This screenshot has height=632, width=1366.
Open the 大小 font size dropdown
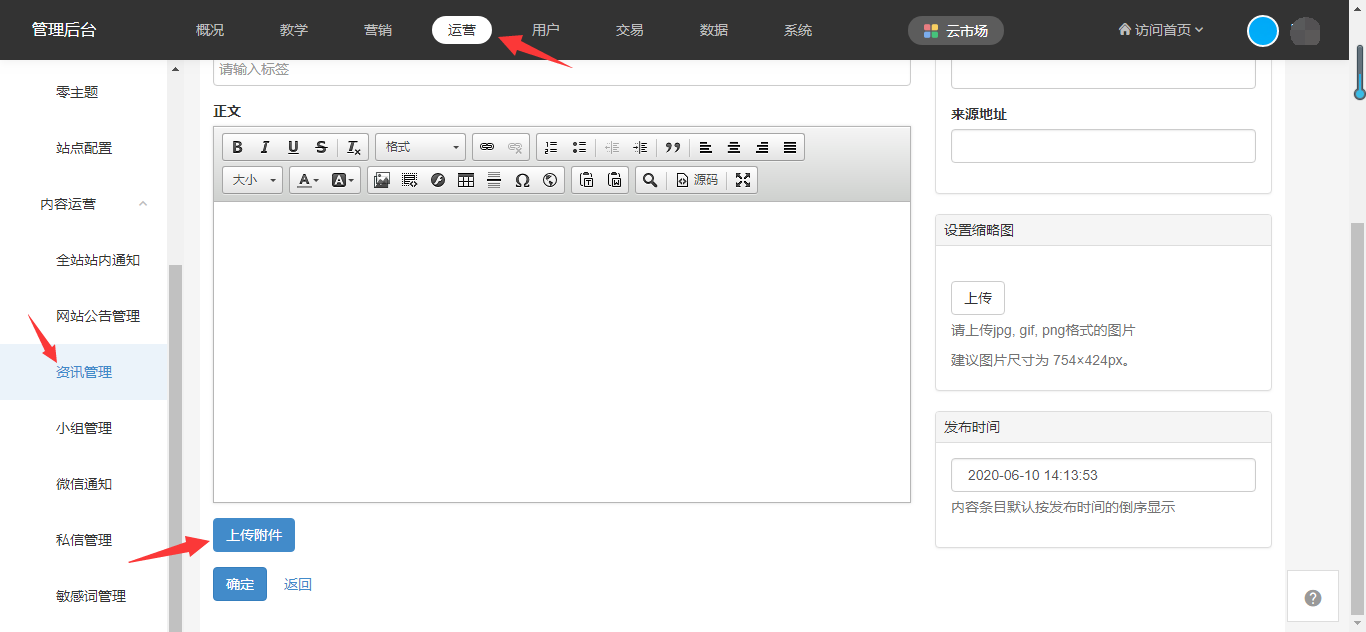pyautogui.click(x=252, y=180)
